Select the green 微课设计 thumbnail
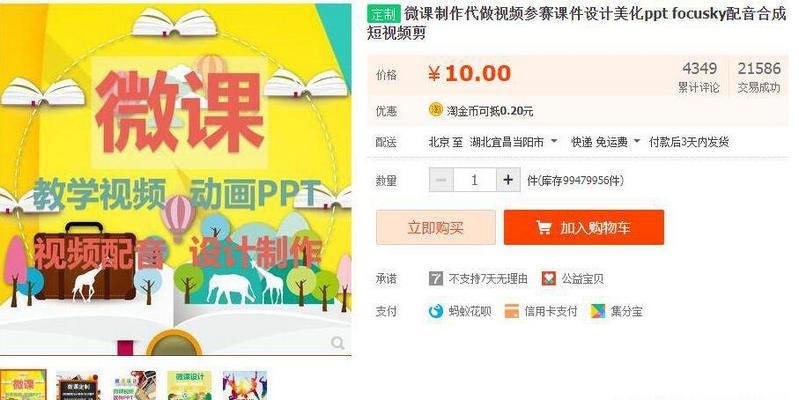799x400 pixels. [190, 386]
